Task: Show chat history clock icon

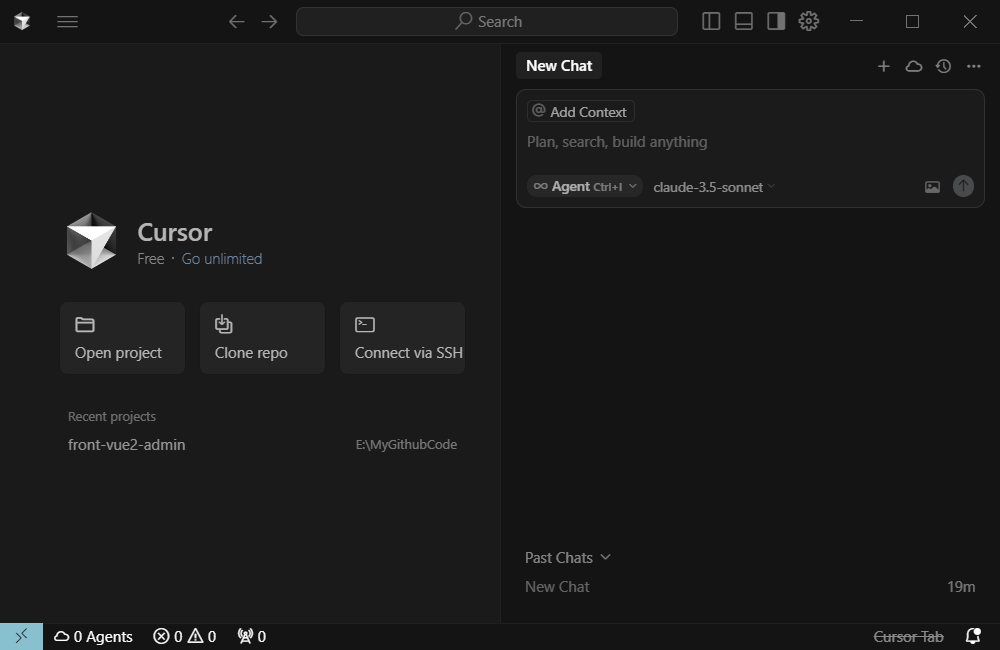Action: 944,66
